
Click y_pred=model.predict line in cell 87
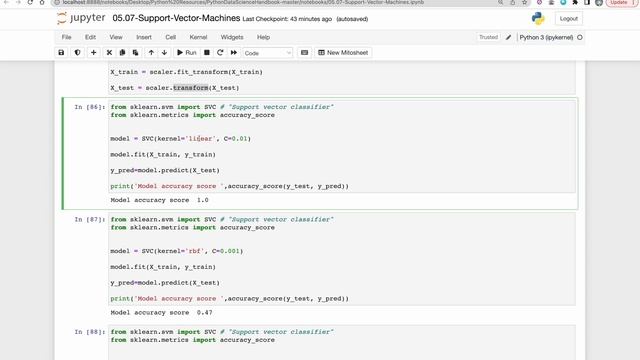[165, 283]
